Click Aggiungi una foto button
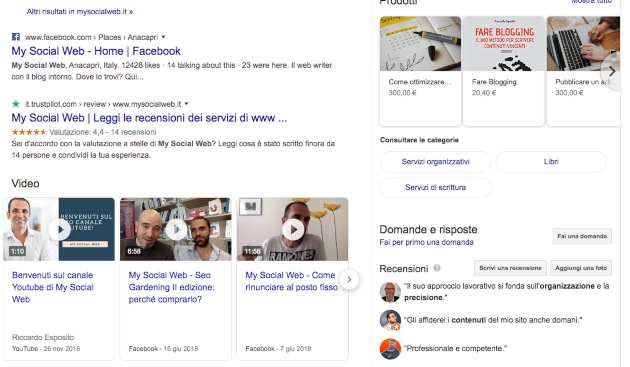 tap(581, 268)
